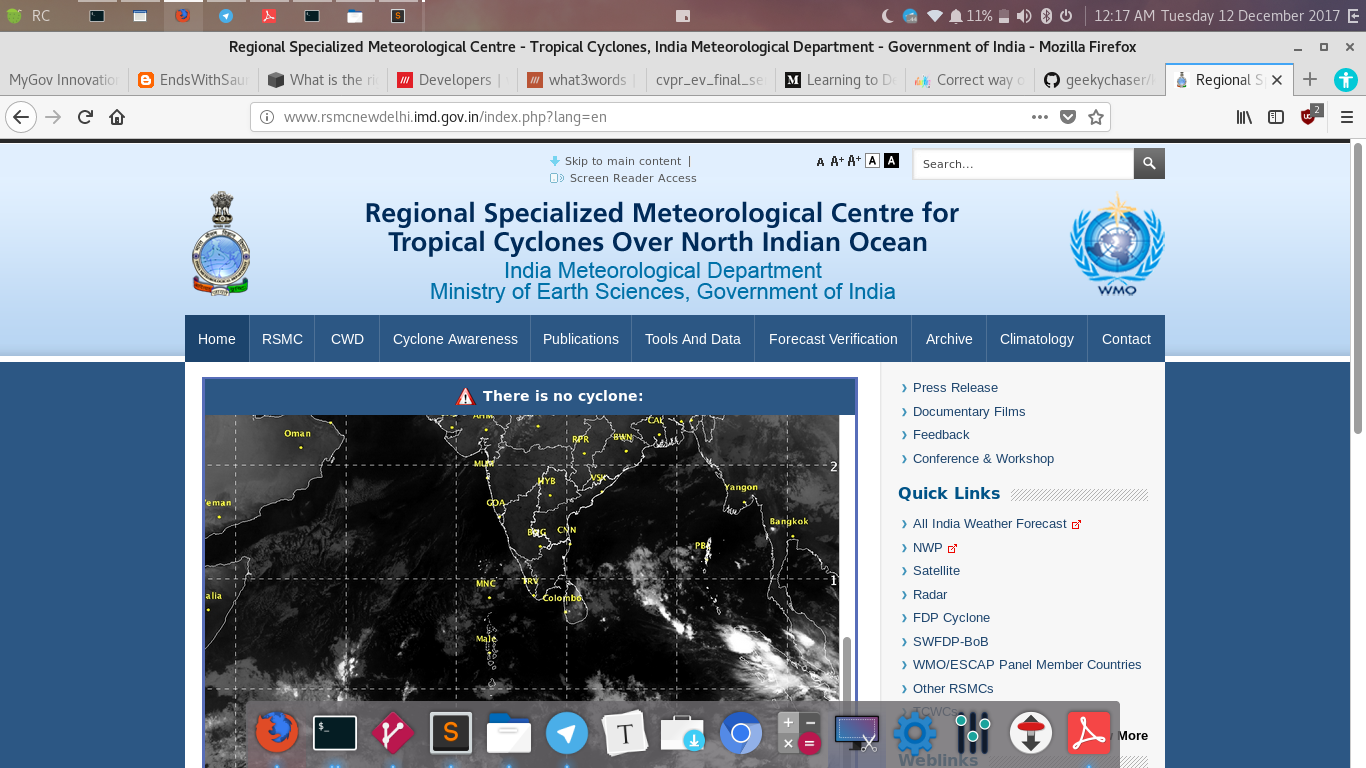Click Skip to main content link
The image size is (1366, 768).
[623, 161]
